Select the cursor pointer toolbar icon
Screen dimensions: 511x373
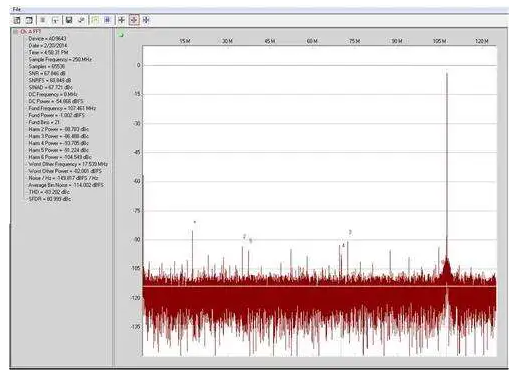[x=55, y=20]
